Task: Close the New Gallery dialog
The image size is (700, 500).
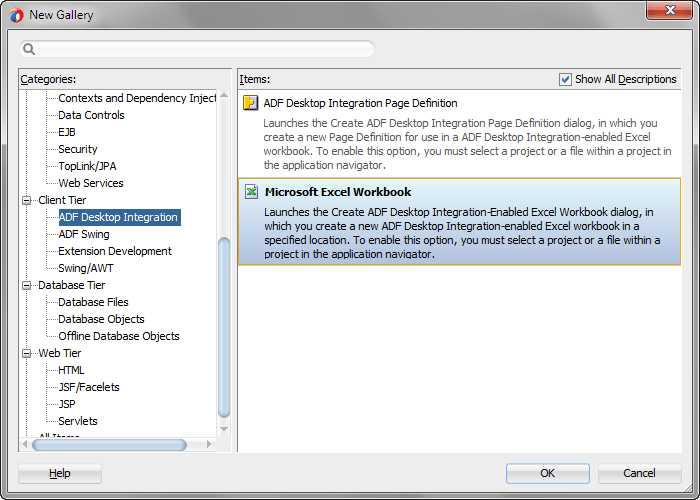Action: [x=669, y=10]
